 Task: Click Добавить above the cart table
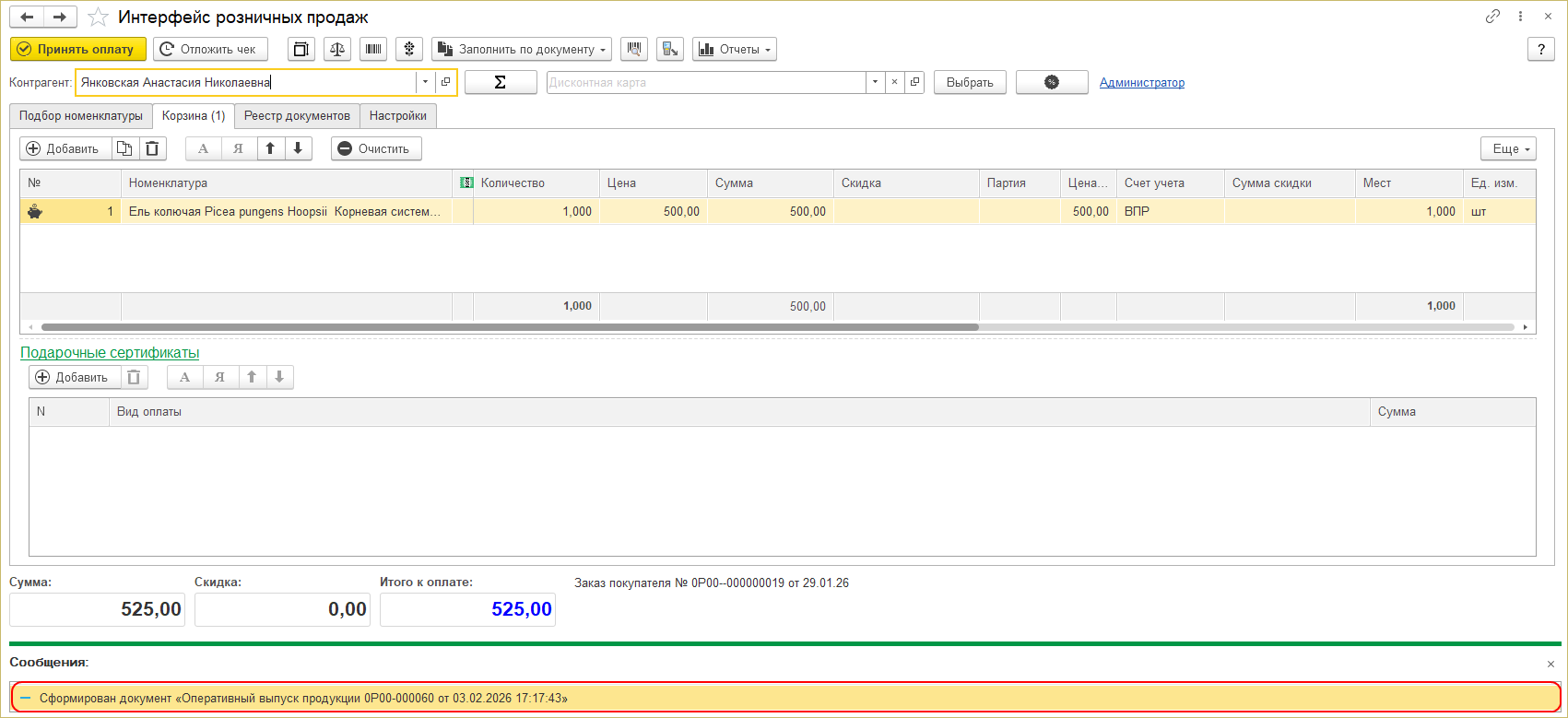(x=65, y=148)
